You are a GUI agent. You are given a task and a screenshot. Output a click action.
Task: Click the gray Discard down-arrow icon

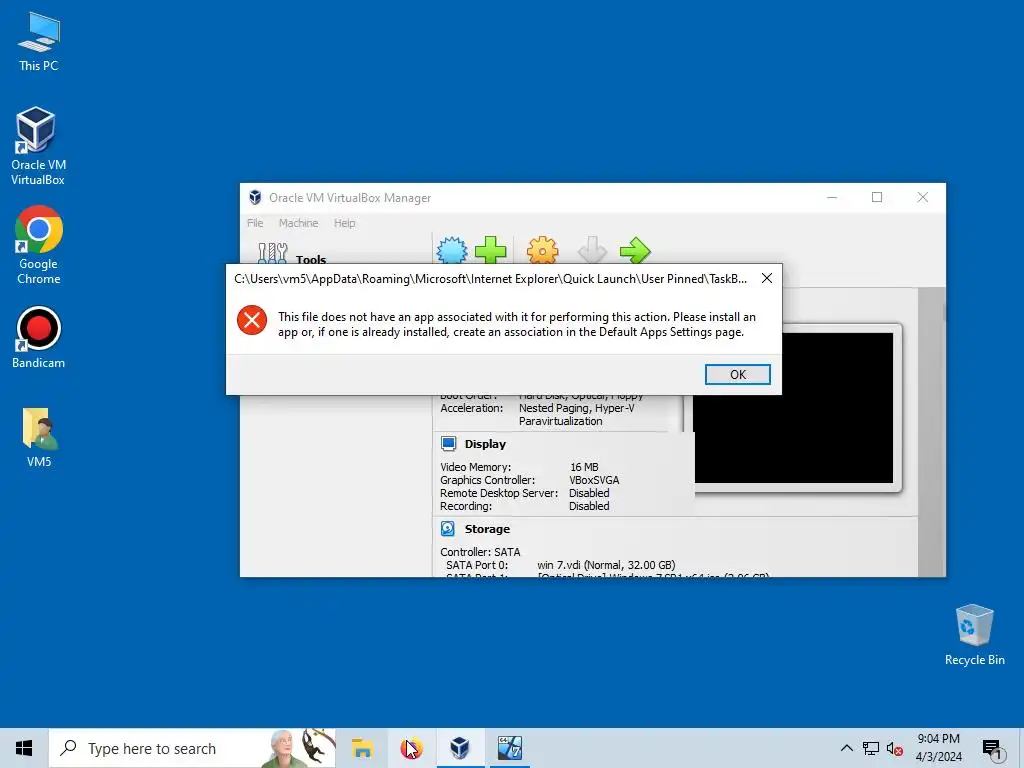(592, 249)
